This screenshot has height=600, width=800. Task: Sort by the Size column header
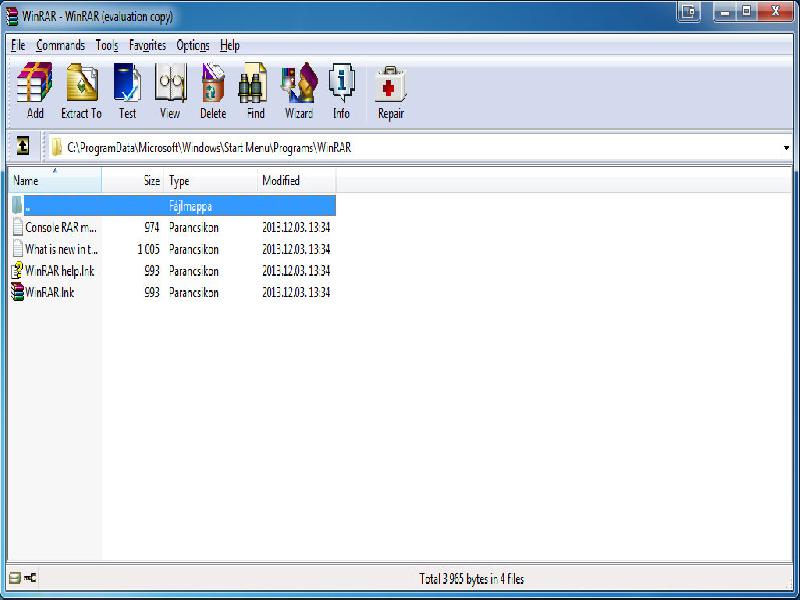pos(132,180)
